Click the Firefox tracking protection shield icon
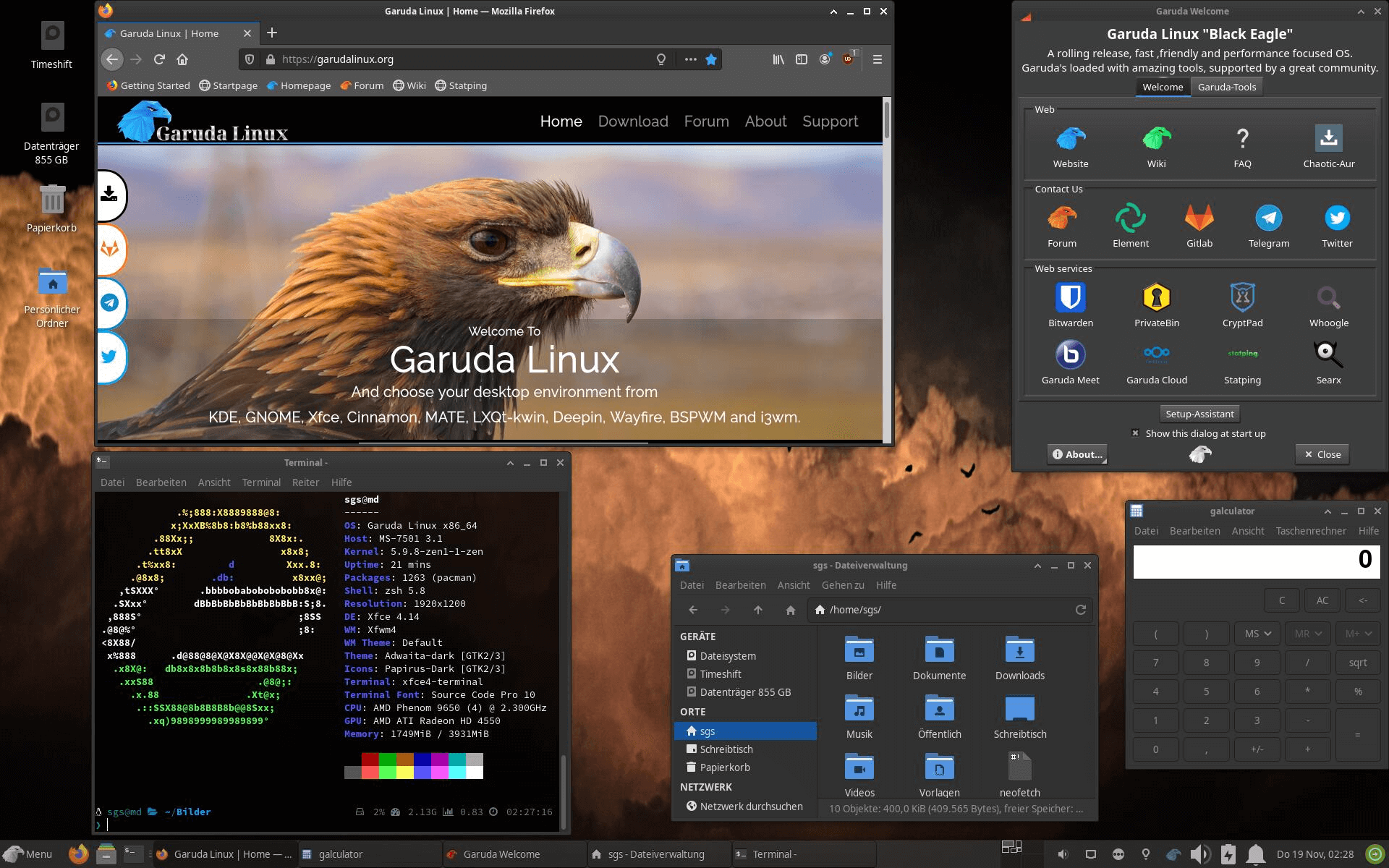This screenshot has height=868, width=1389. click(x=250, y=59)
